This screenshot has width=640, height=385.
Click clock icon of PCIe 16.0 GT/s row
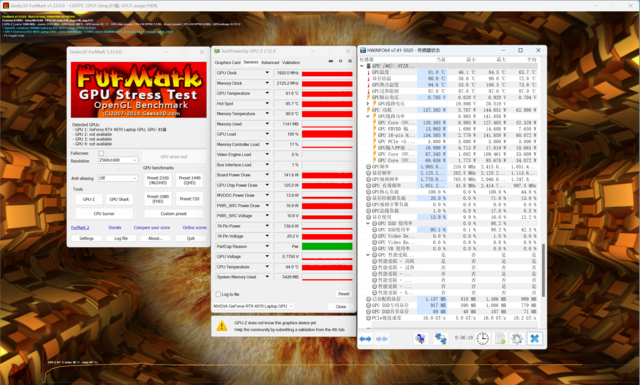click(x=369, y=318)
